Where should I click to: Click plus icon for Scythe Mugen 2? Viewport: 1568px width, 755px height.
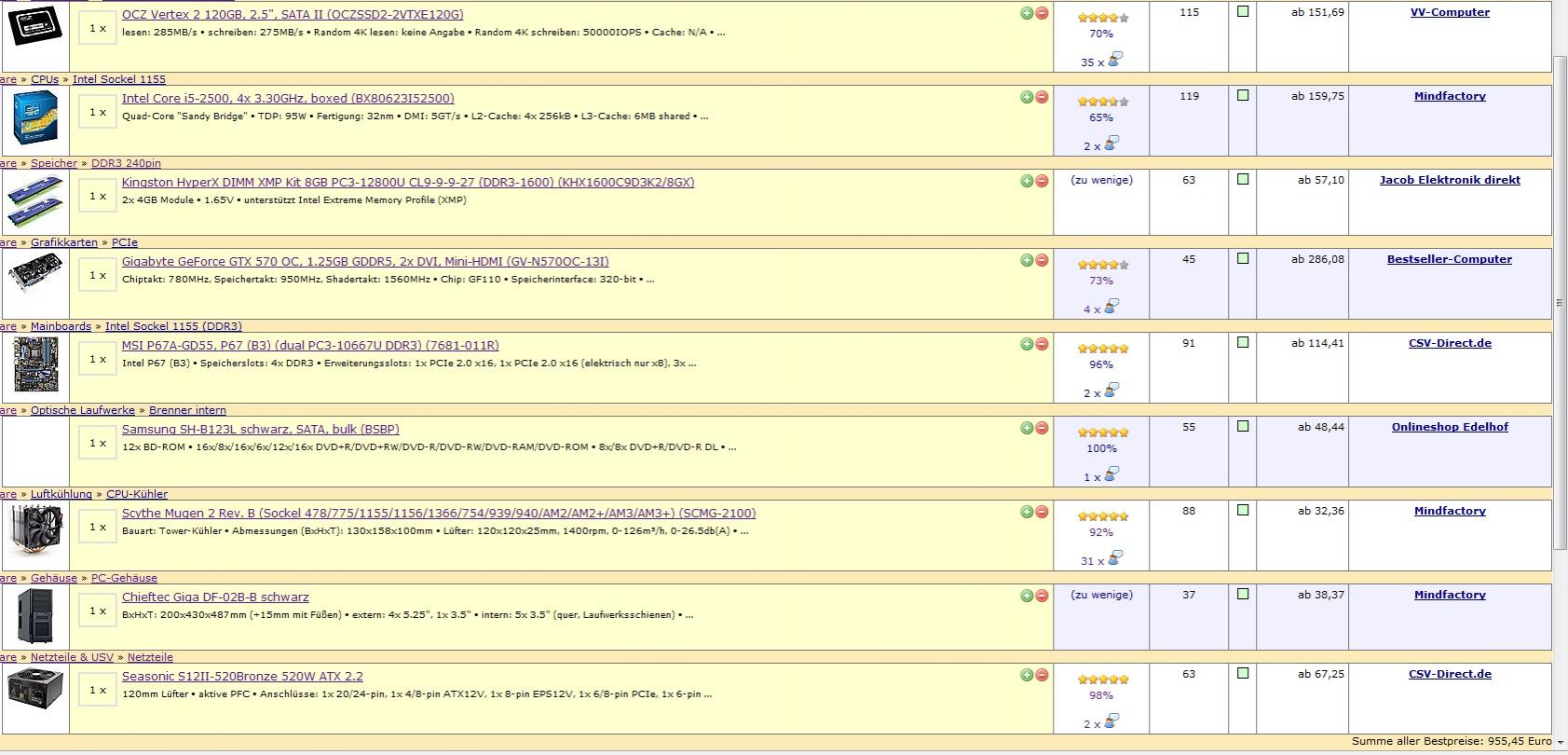(1027, 512)
